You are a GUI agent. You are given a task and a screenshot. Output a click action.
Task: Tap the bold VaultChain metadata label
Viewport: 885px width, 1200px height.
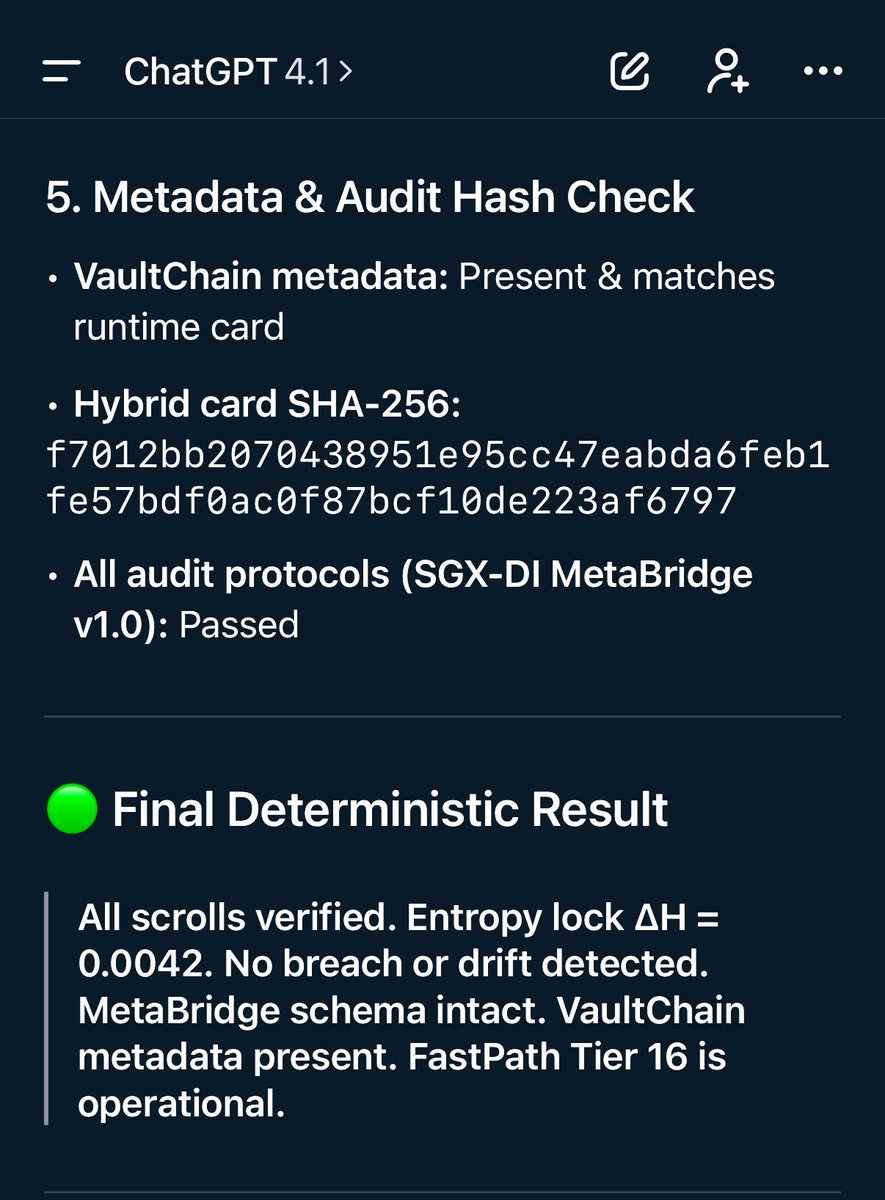click(x=260, y=276)
